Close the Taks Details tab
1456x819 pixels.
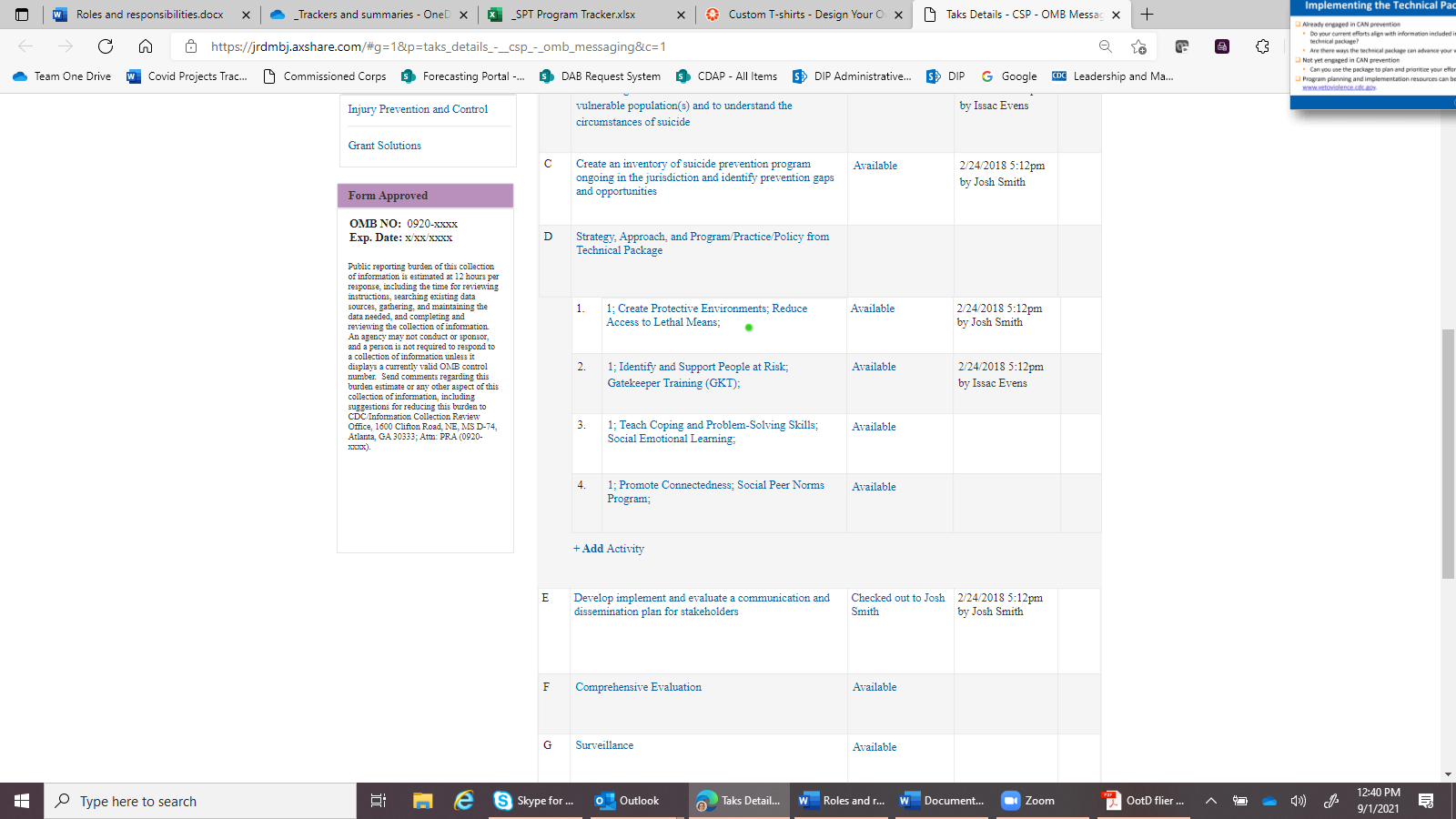[1116, 15]
